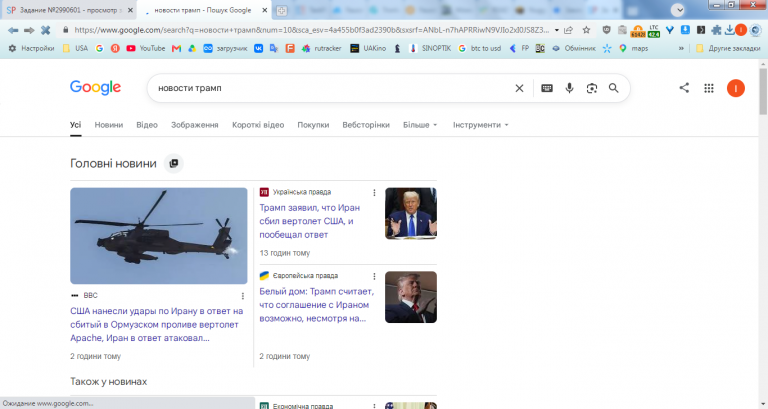Viewport: 768px width, 409px height.
Task: Open the Gmail bookmark
Action: click(176, 48)
